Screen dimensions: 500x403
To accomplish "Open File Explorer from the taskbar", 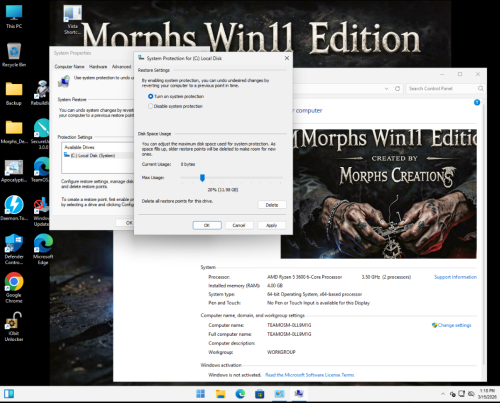I will tap(220, 394).
